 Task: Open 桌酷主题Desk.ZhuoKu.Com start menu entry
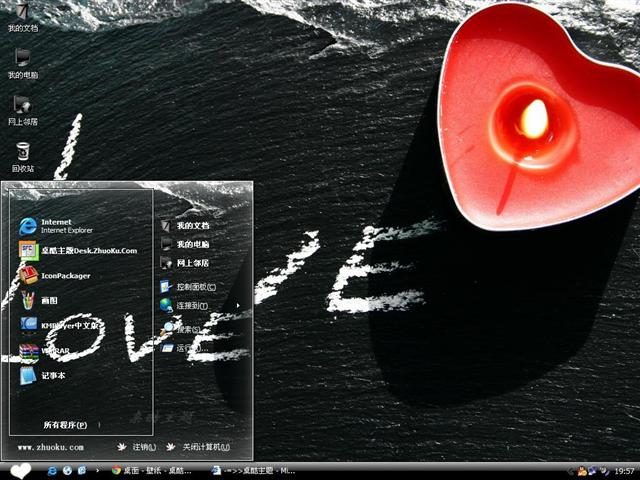(x=78, y=251)
